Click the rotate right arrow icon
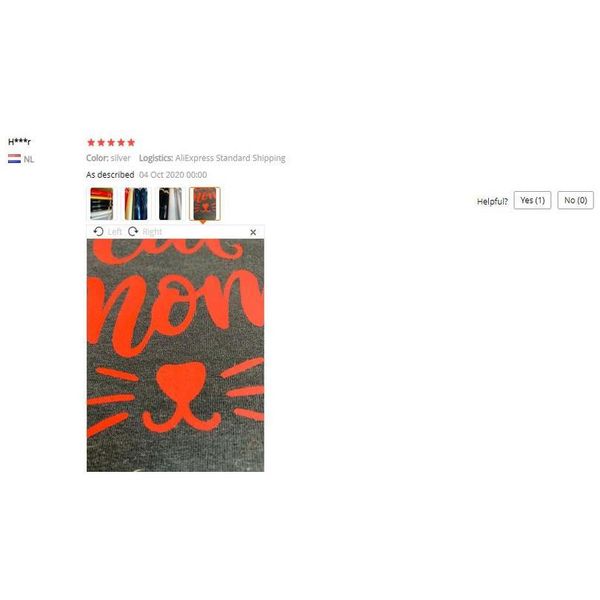600x600 pixels. pos(133,232)
